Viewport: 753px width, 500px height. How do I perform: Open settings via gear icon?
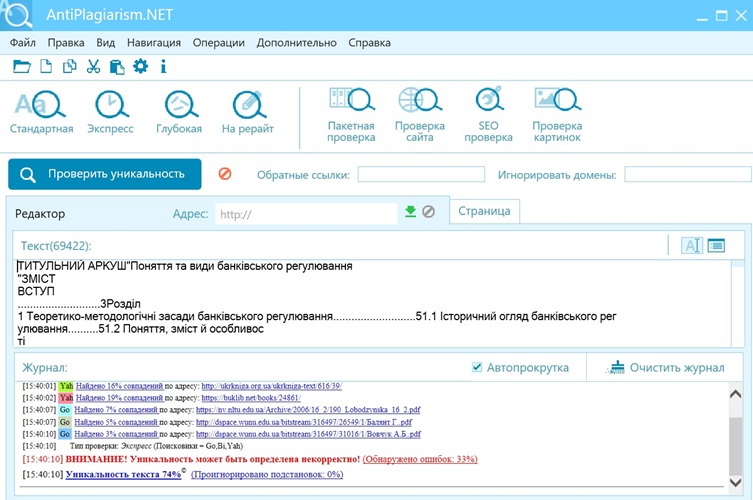[x=140, y=66]
